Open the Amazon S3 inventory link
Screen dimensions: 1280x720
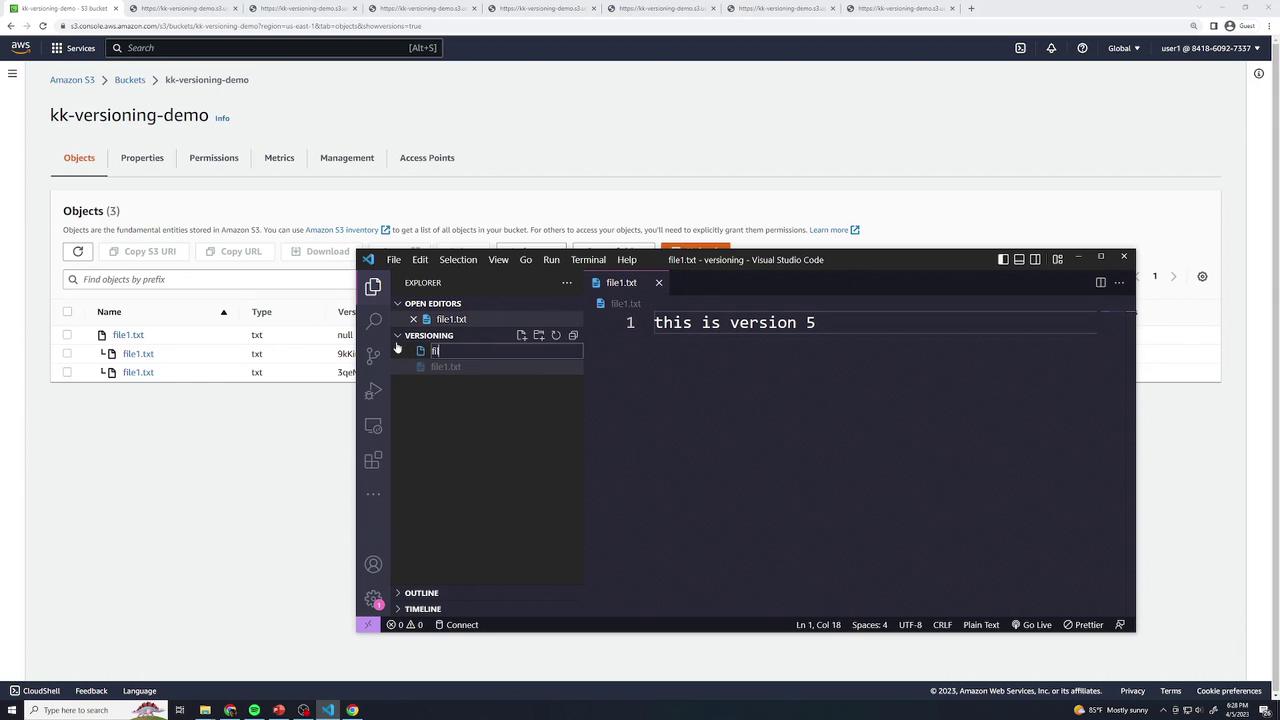347,230
